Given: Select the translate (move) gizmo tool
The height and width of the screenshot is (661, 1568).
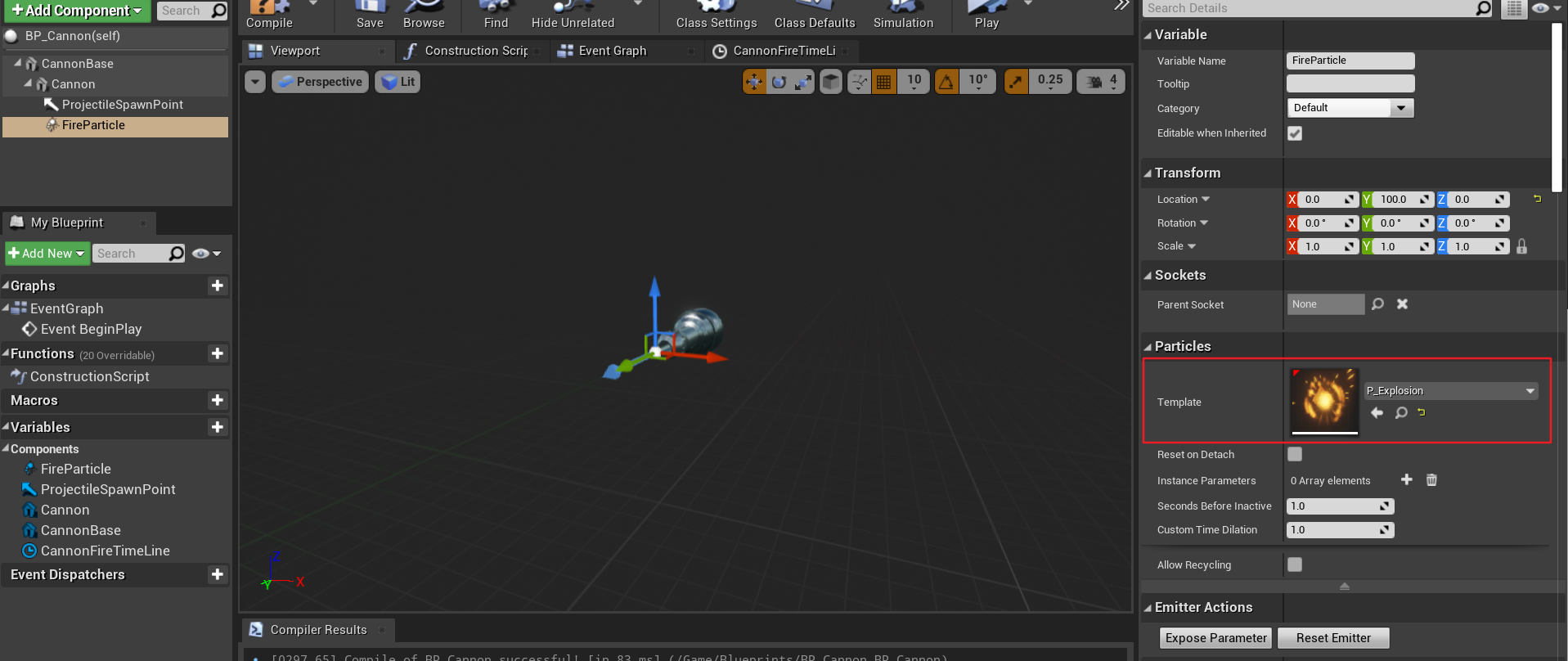Looking at the screenshot, I should (754, 82).
